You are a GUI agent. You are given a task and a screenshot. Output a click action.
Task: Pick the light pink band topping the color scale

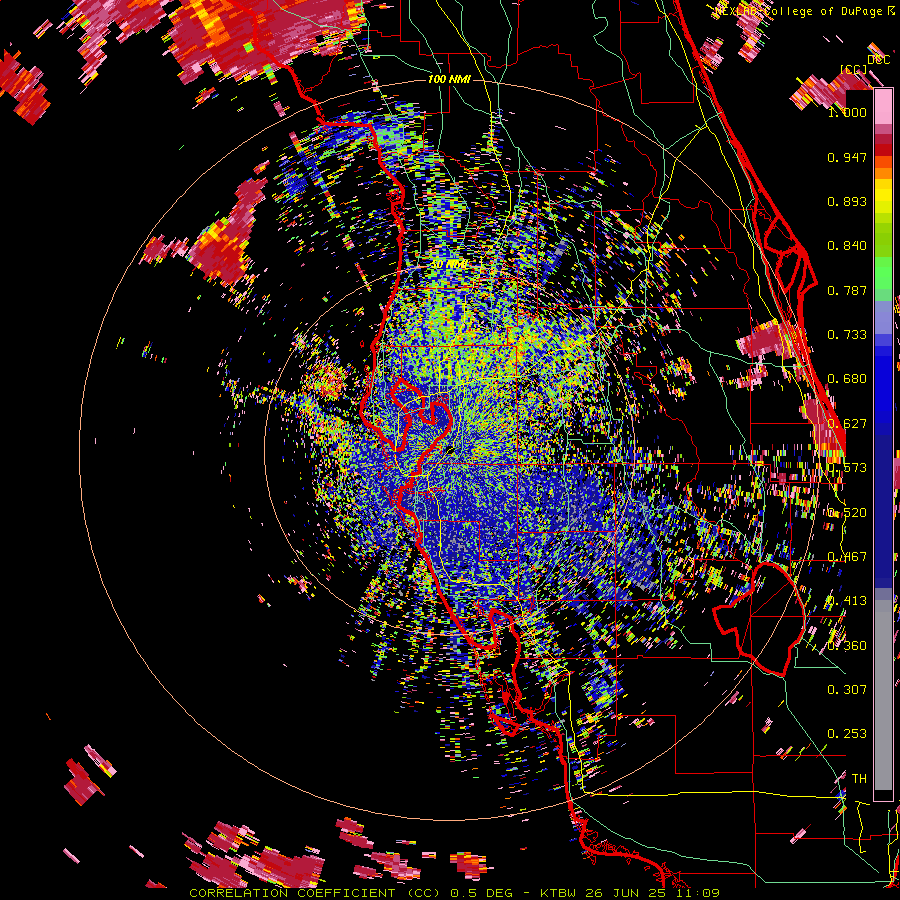pyautogui.click(x=883, y=107)
